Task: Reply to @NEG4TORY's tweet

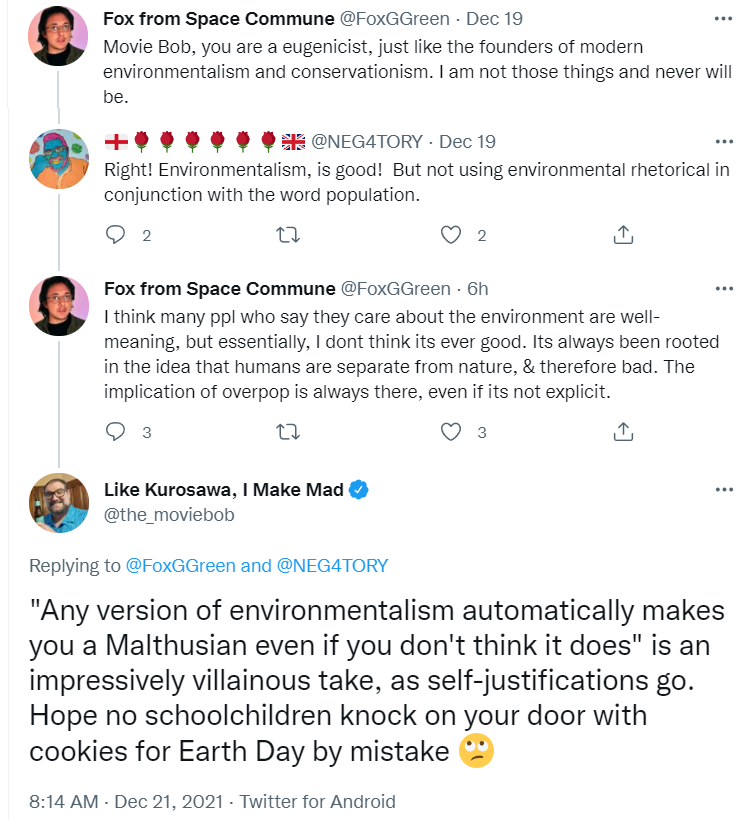Action: (115, 235)
